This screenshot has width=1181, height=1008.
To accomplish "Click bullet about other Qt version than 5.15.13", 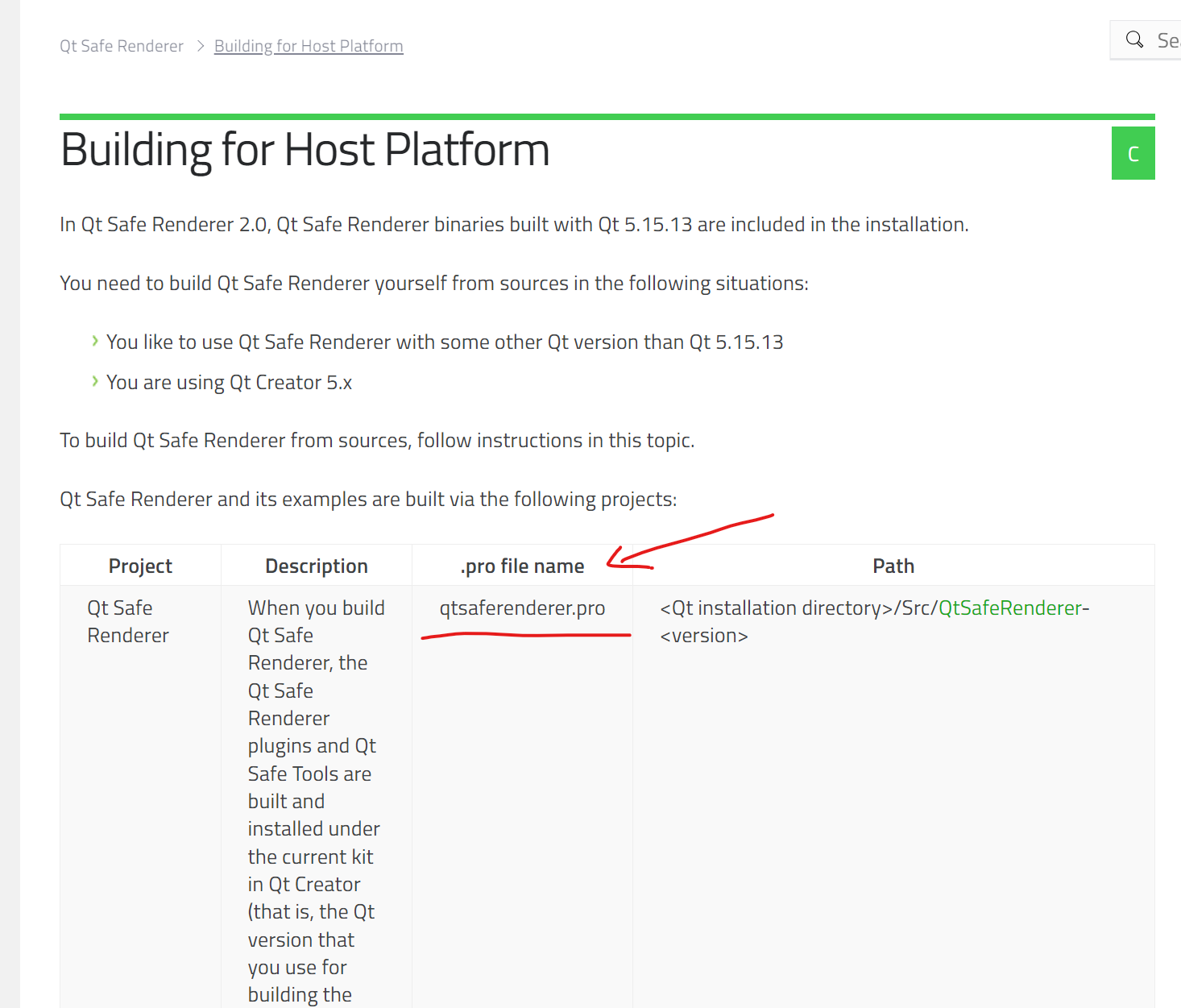I will point(445,342).
